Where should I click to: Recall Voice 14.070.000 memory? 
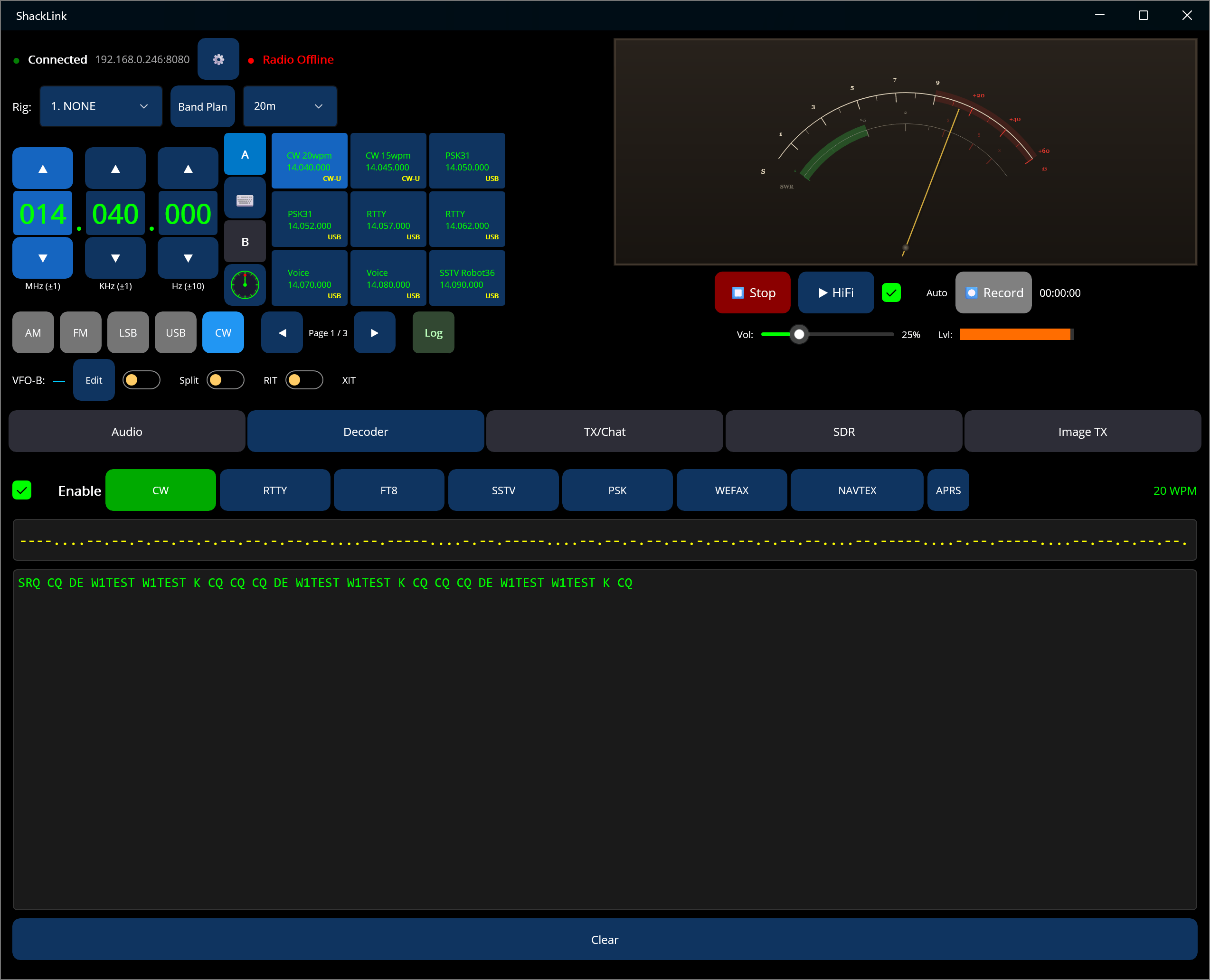310,278
